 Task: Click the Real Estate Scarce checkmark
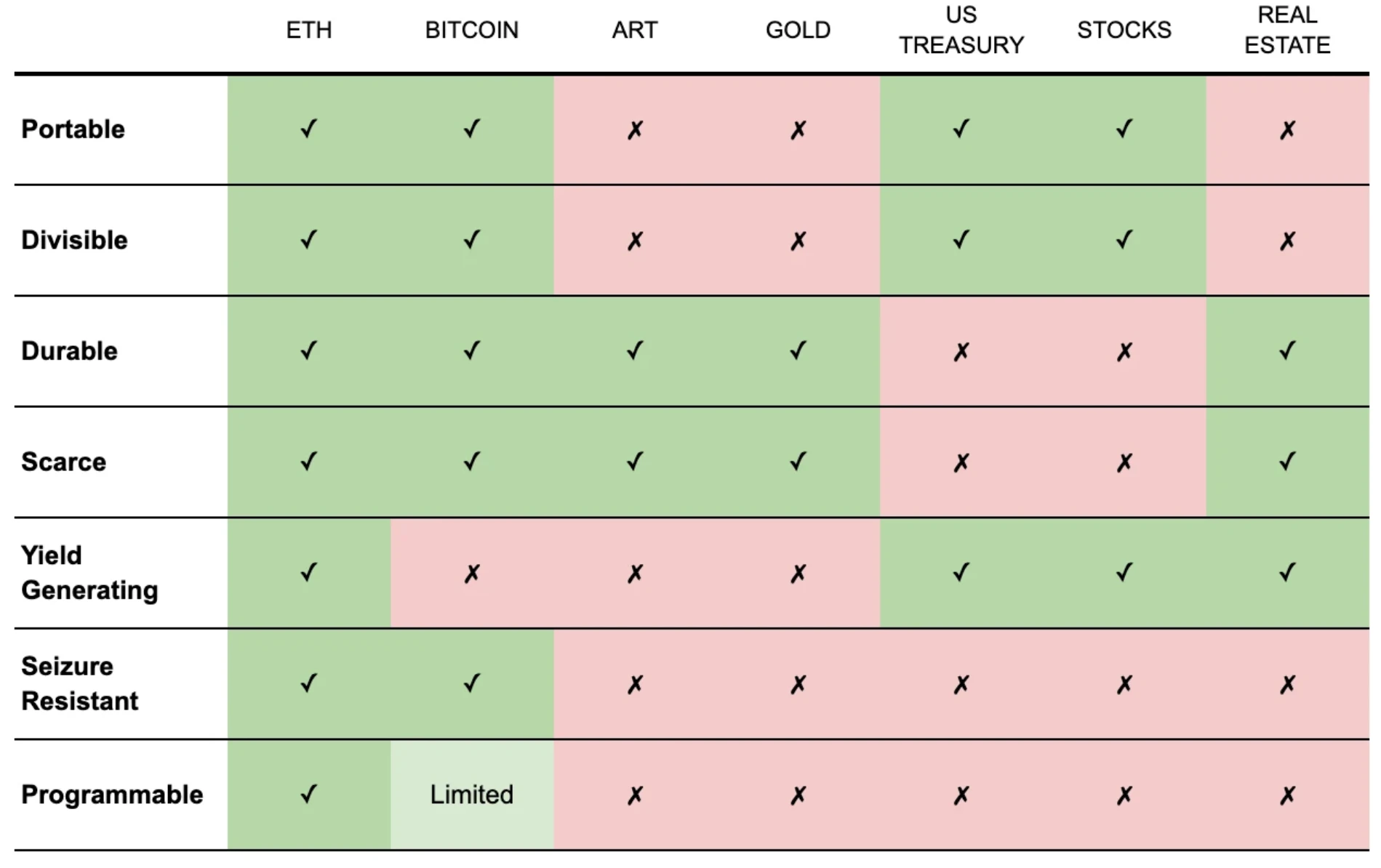[x=1287, y=462]
